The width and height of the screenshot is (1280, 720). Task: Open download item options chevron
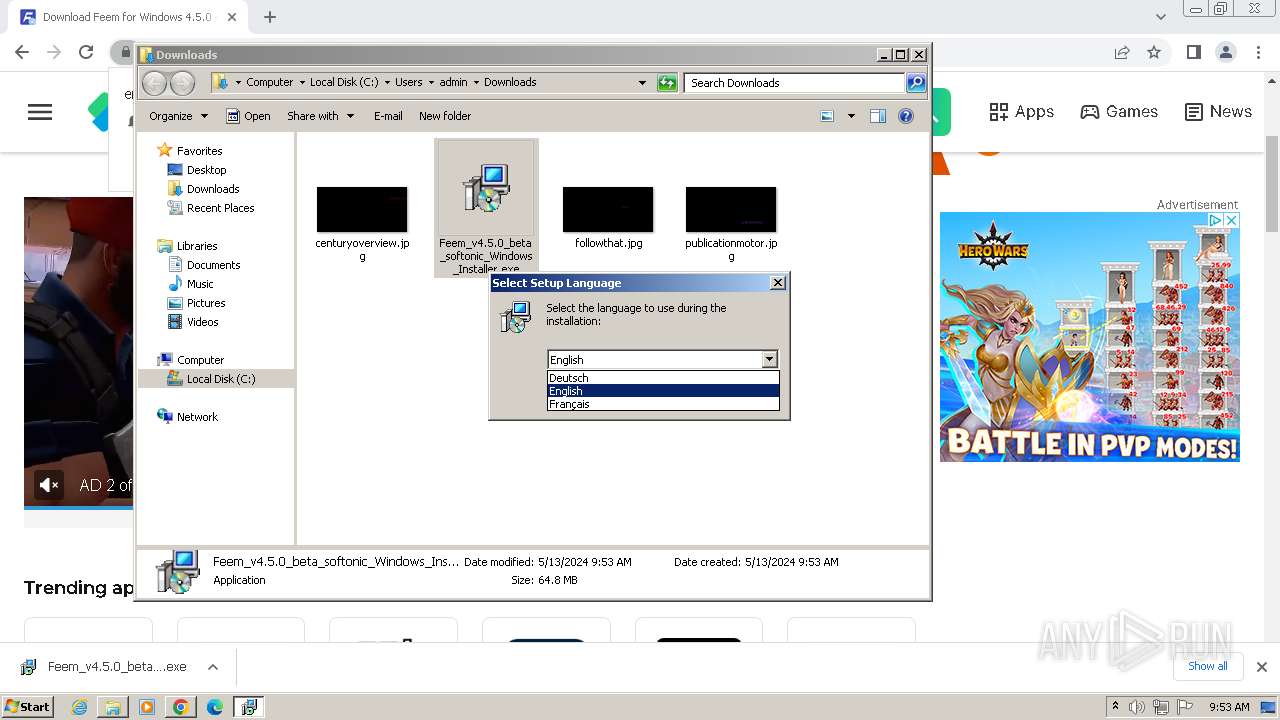coord(212,667)
